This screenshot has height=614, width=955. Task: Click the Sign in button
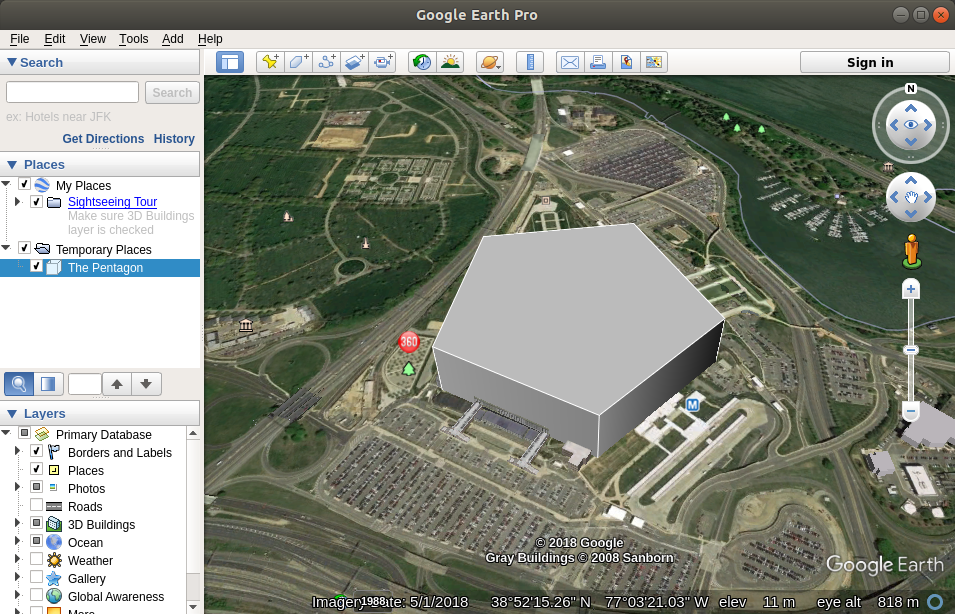873,62
